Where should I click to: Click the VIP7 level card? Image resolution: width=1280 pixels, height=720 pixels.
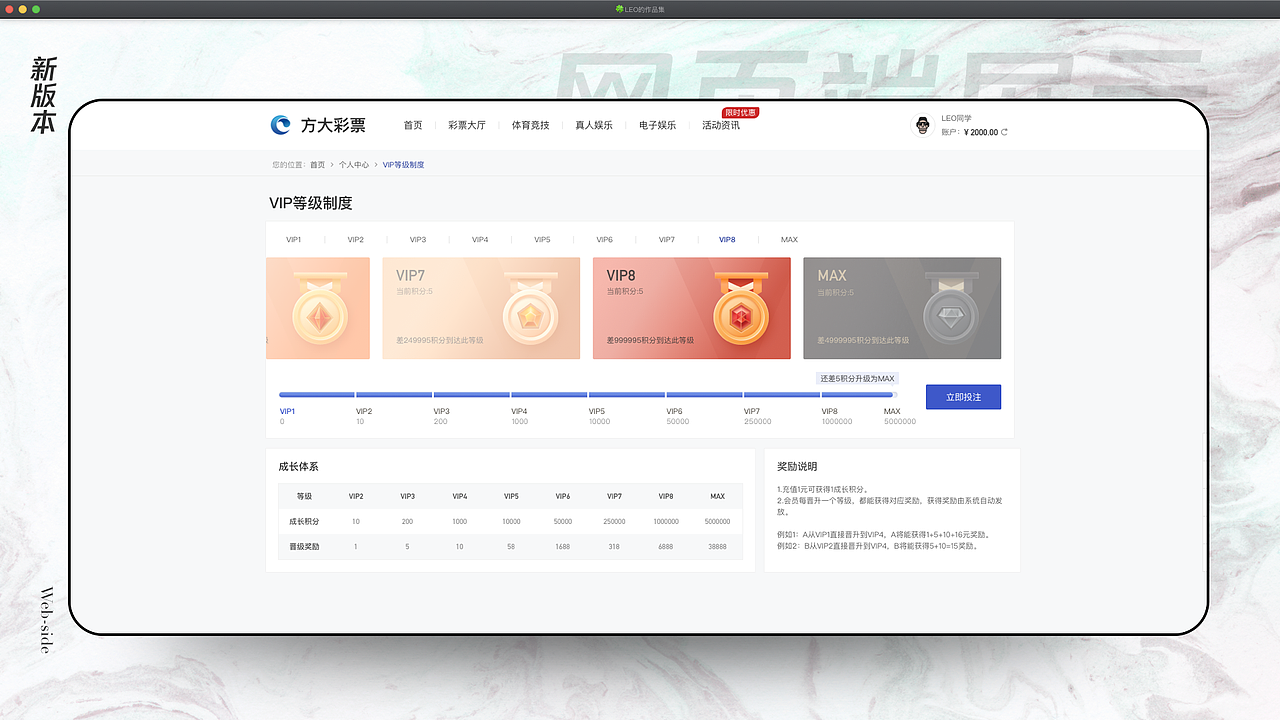pyautogui.click(x=481, y=308)
